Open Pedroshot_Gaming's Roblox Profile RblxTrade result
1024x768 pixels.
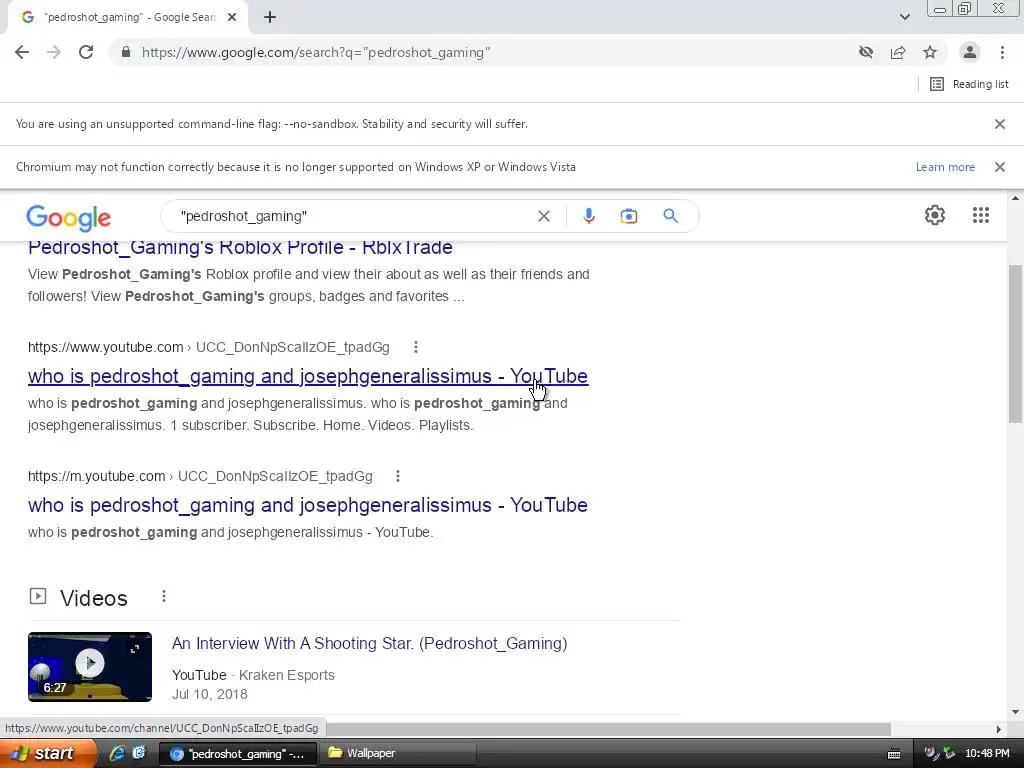pyautogui.click(x=240, y=248)
